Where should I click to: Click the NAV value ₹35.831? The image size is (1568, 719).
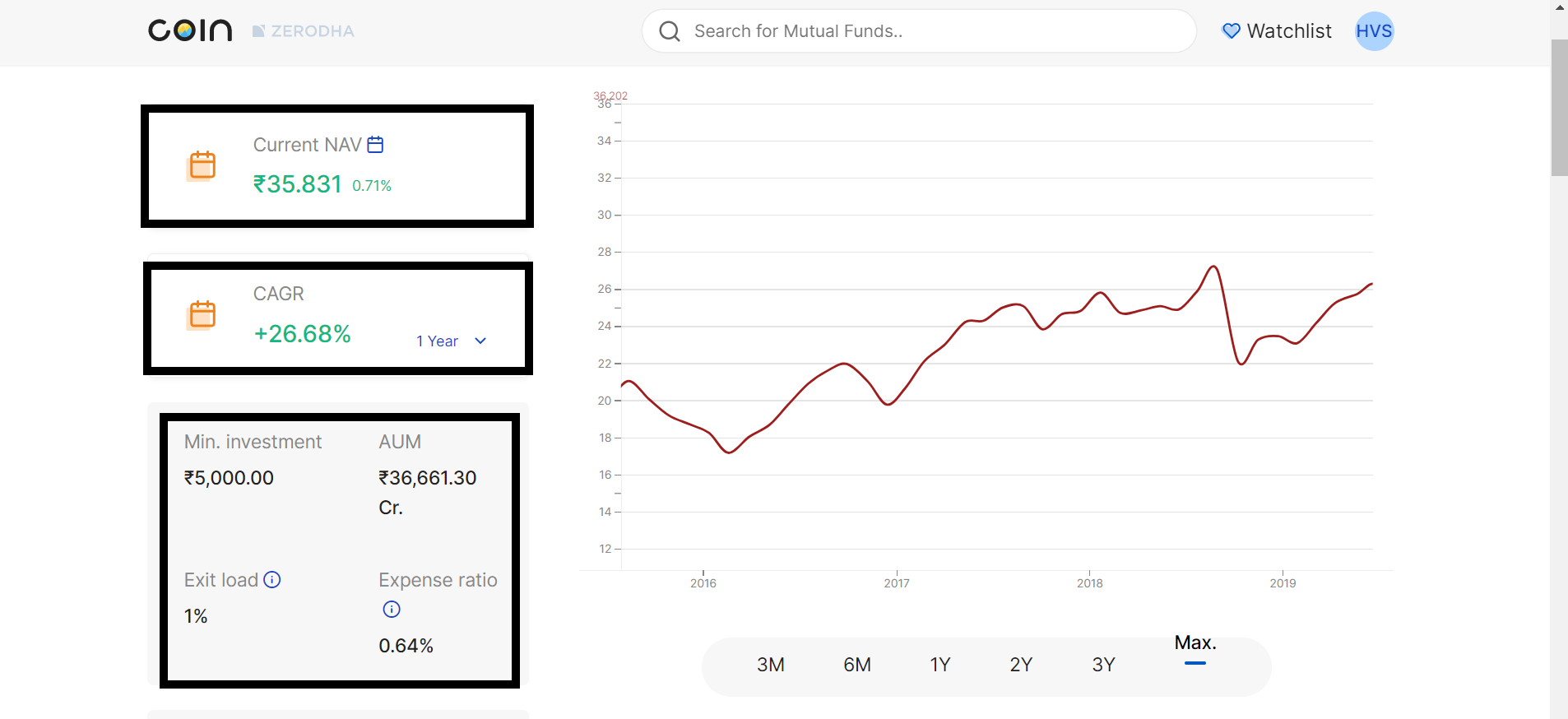297,184
